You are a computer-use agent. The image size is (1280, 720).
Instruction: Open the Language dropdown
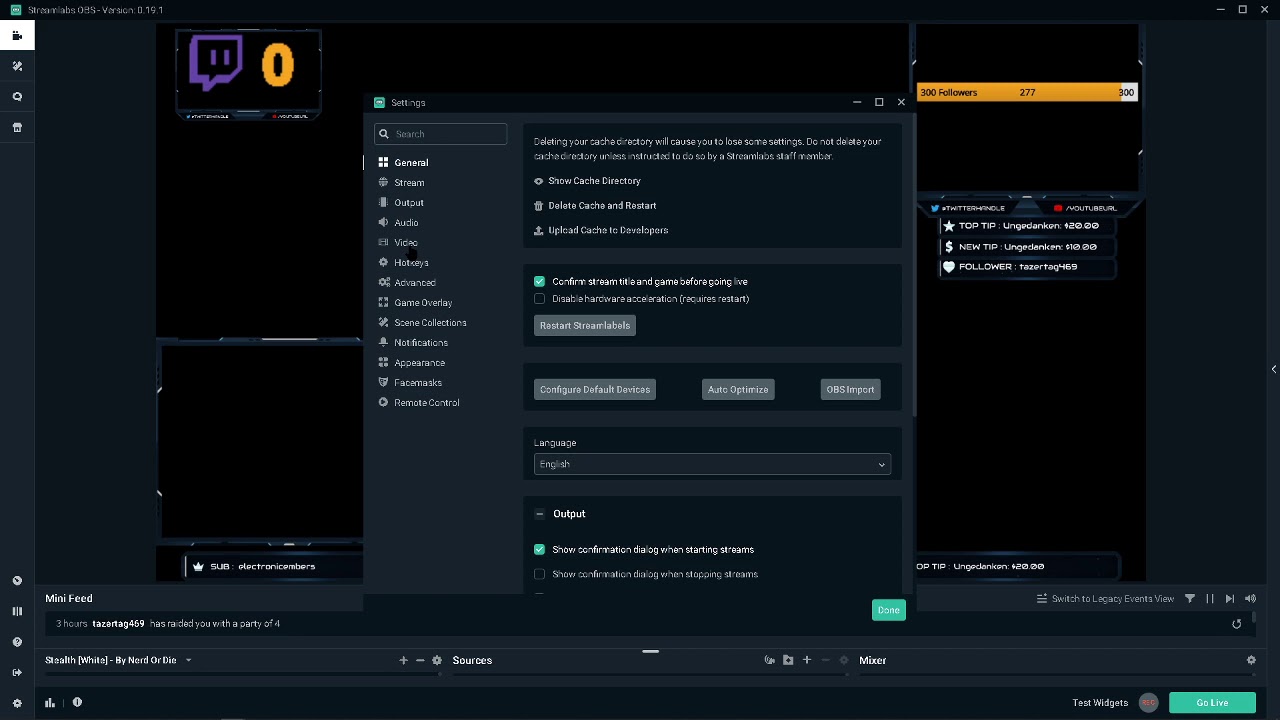tap(712, 464)
